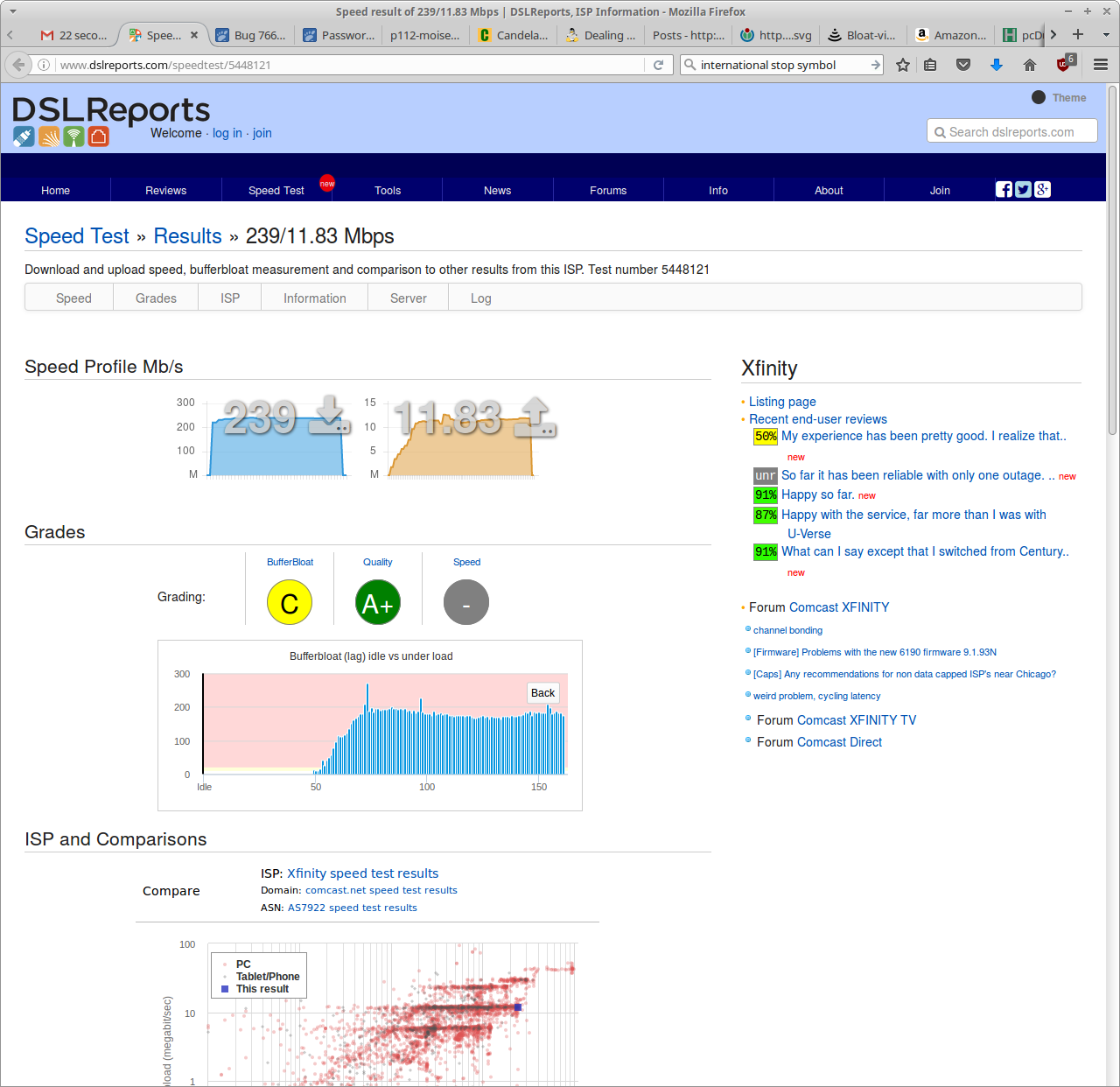Open the 'Happy so far.' review

click(817, 494)
